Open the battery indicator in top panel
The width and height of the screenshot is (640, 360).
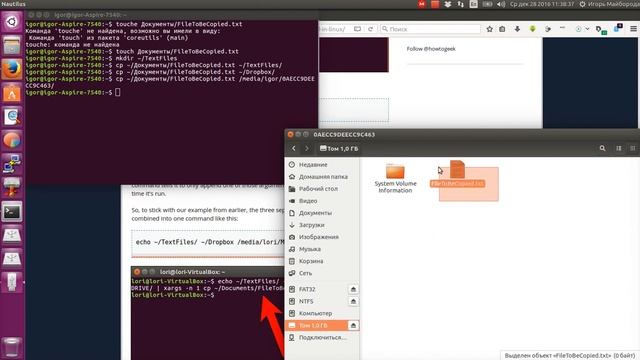click(487, 4)
